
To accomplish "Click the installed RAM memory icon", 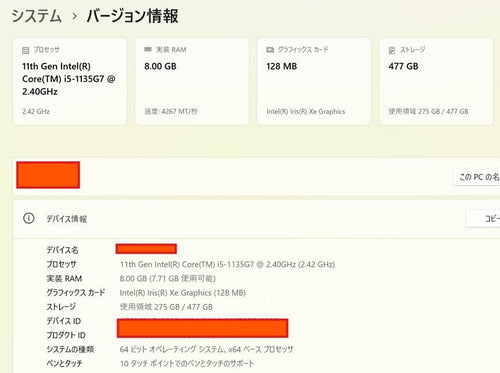I will click(x=148, y=50).
